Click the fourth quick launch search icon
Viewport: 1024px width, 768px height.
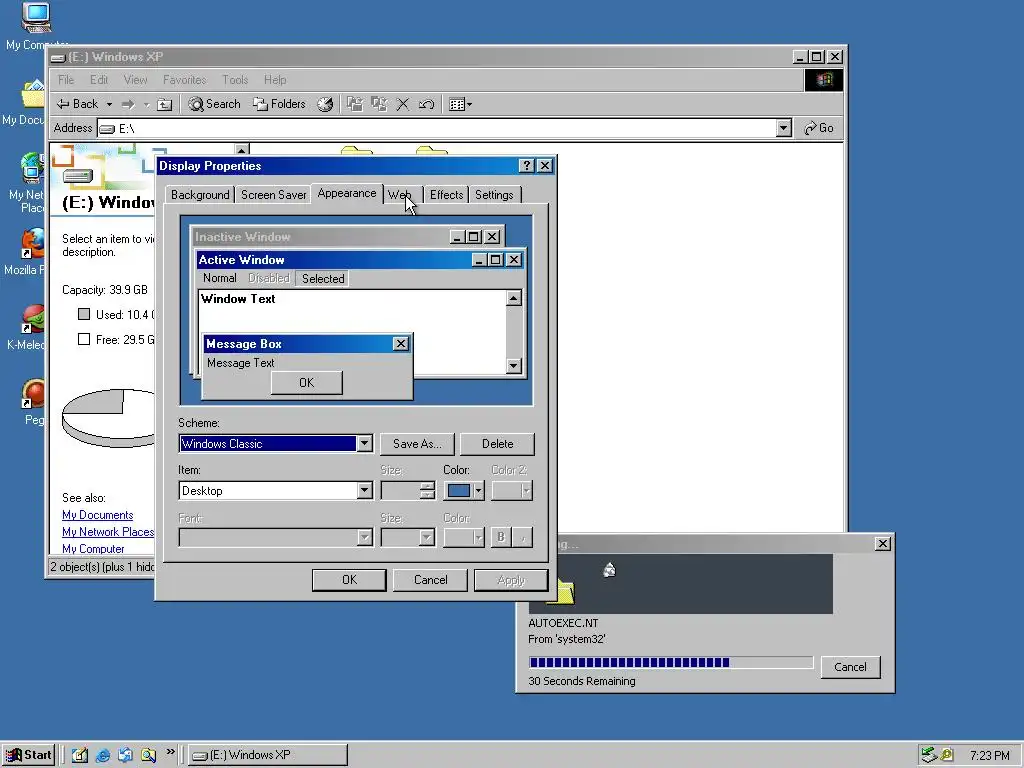(x=148, y=755)
